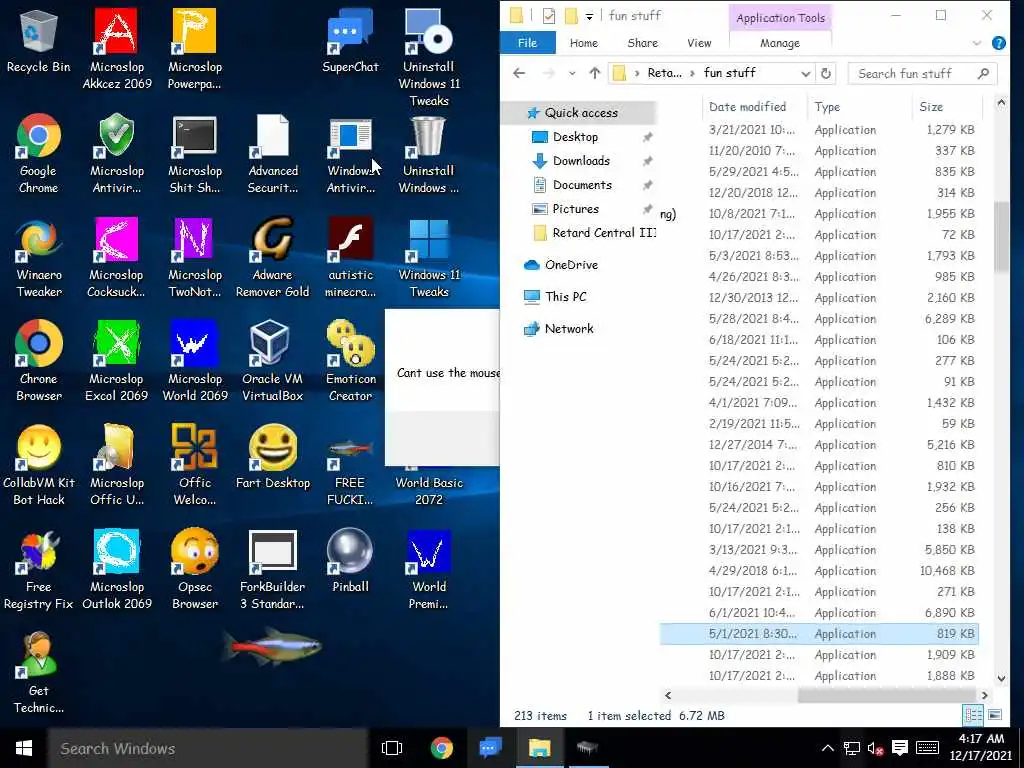Launch Microslop World 2069 shortcut
The width and height of the screenshot is (1024, 768).
[195, 361]
